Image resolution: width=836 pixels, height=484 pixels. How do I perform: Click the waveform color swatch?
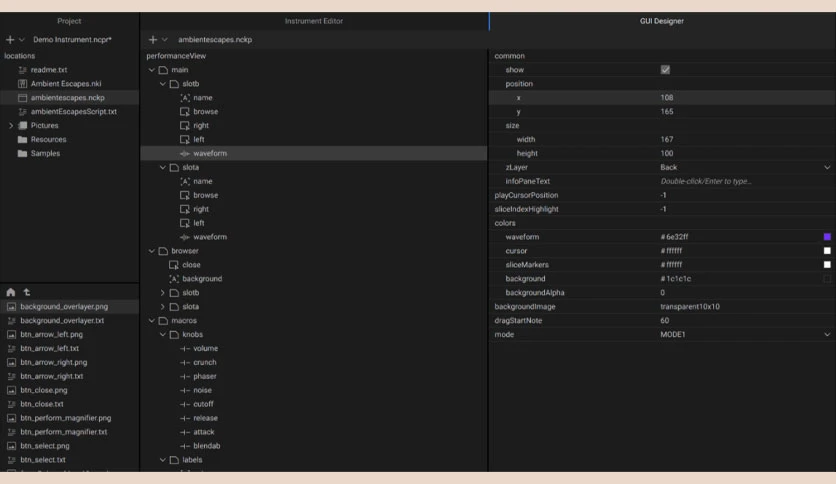827,237
